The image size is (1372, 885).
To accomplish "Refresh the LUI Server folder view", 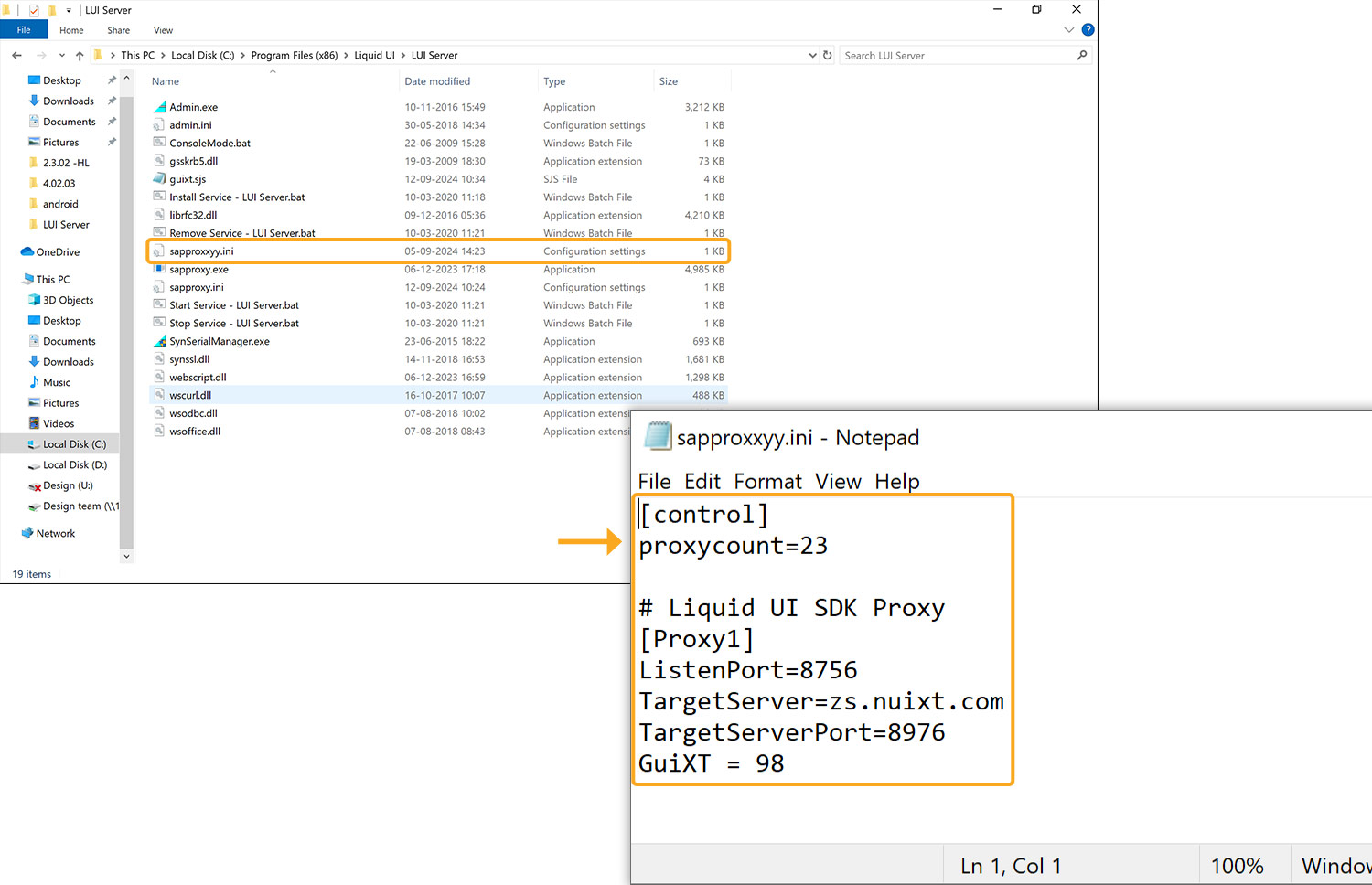I will tap(828, 56).
